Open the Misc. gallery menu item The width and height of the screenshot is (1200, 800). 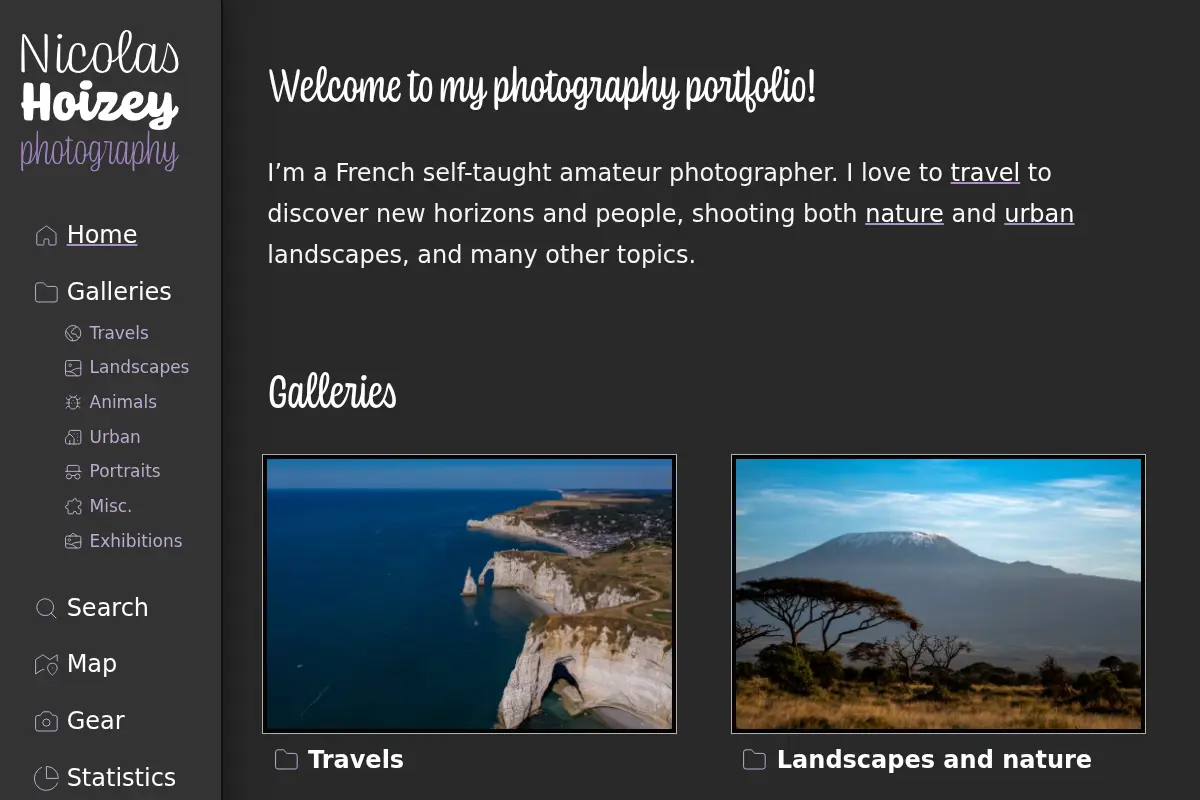coord(111,506)
